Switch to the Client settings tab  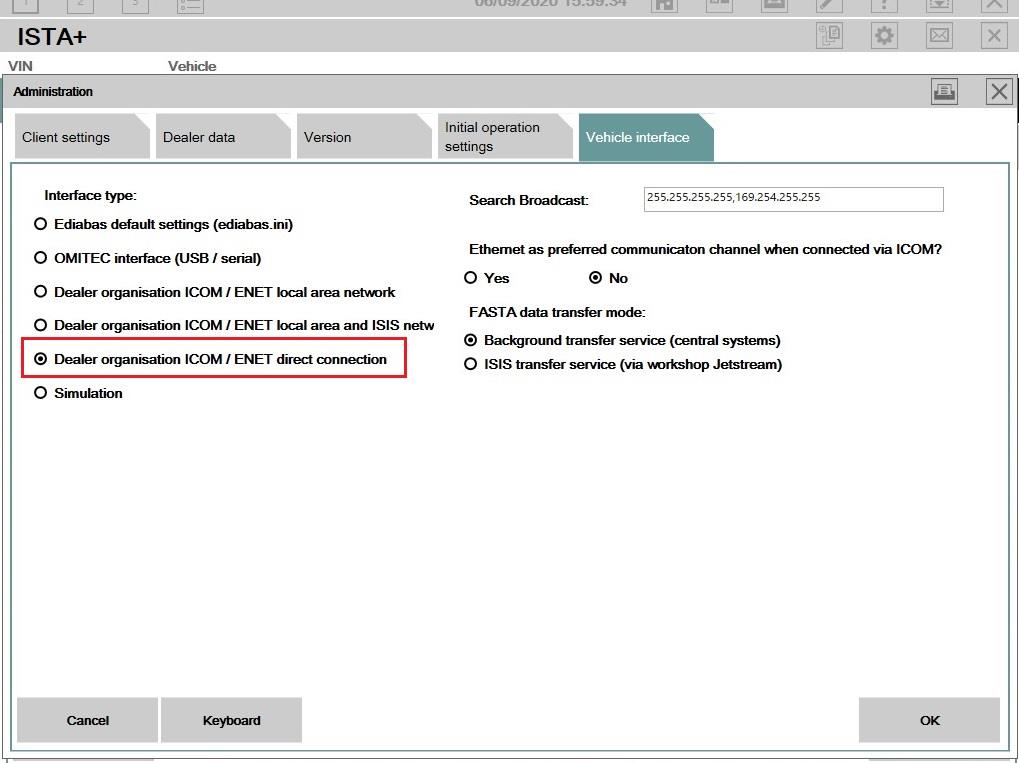coord(82,137)
